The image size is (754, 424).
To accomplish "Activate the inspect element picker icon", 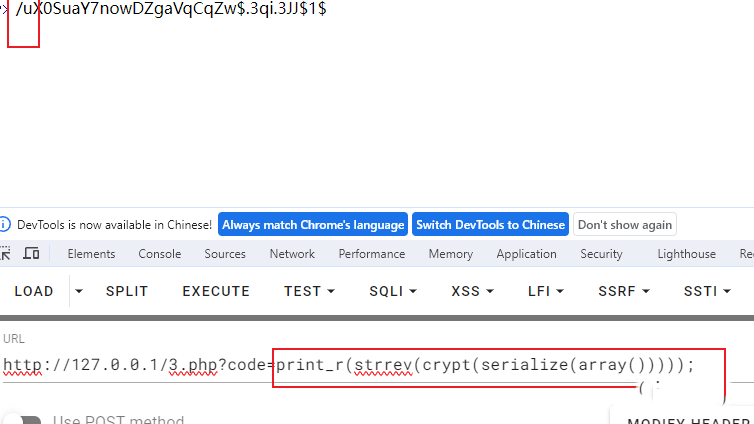I will pos(5,253).
